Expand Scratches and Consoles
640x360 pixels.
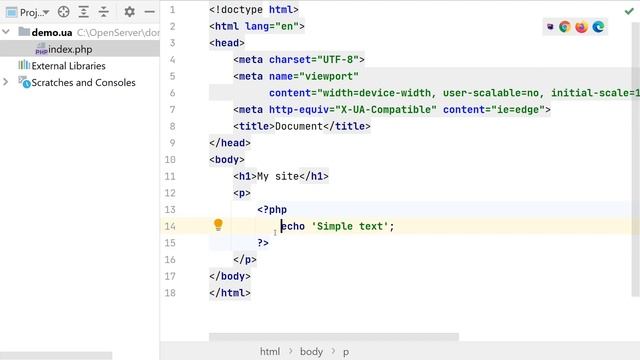pos(6,82)
